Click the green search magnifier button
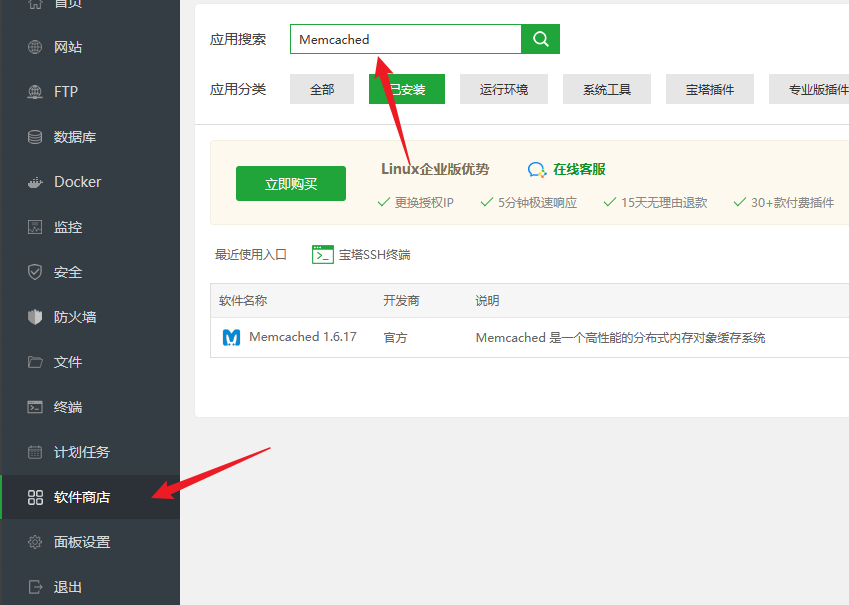Screen dimensions: 849x605 [x=540, y=39]
